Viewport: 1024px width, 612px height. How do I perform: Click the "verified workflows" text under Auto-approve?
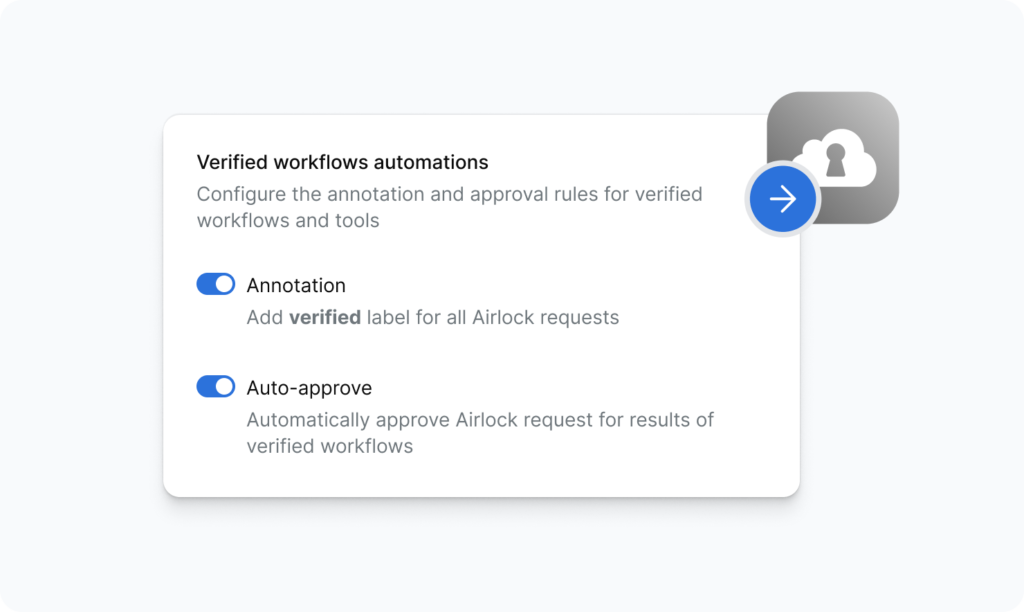329,446
